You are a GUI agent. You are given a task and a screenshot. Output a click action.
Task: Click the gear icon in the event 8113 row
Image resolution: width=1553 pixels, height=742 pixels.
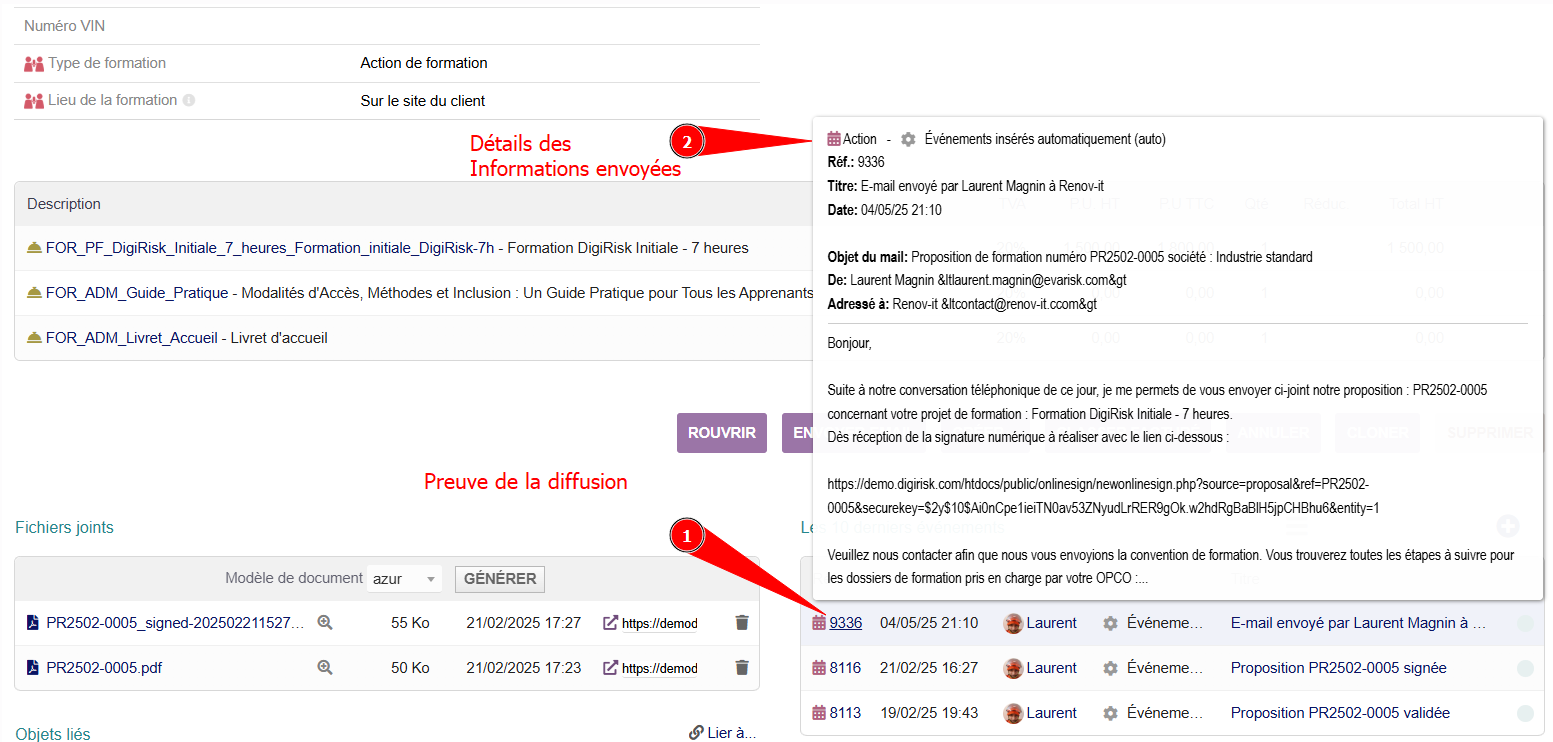(x=1110, y=713)
